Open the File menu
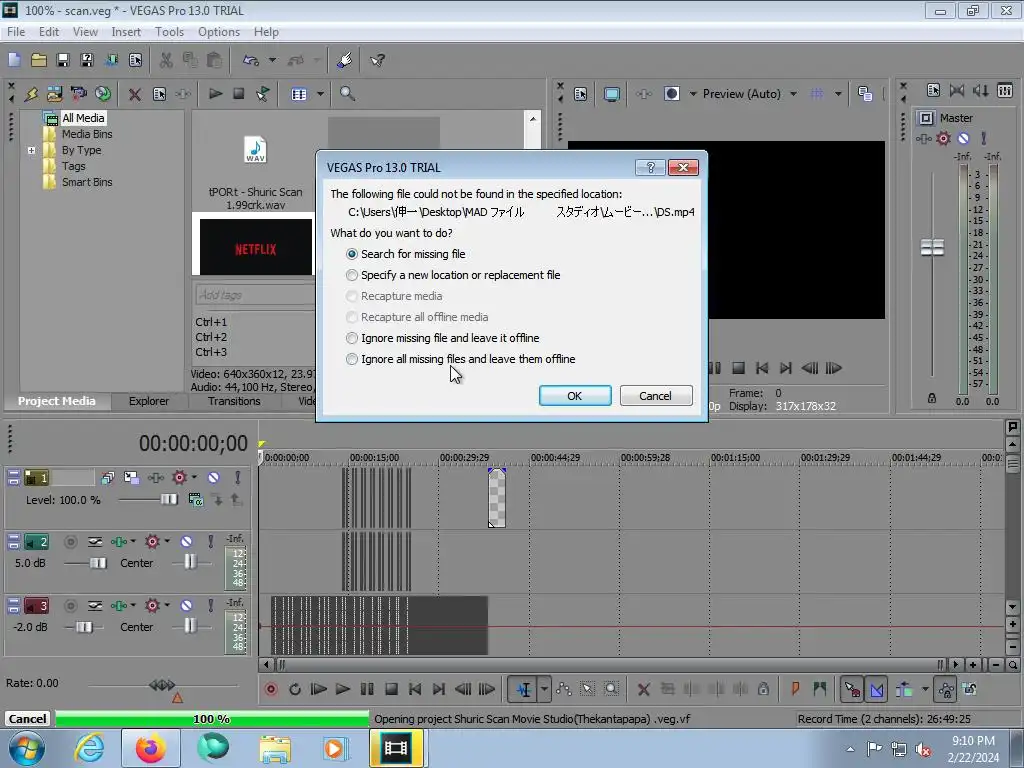1024x768 pixels. pos(16,31)
